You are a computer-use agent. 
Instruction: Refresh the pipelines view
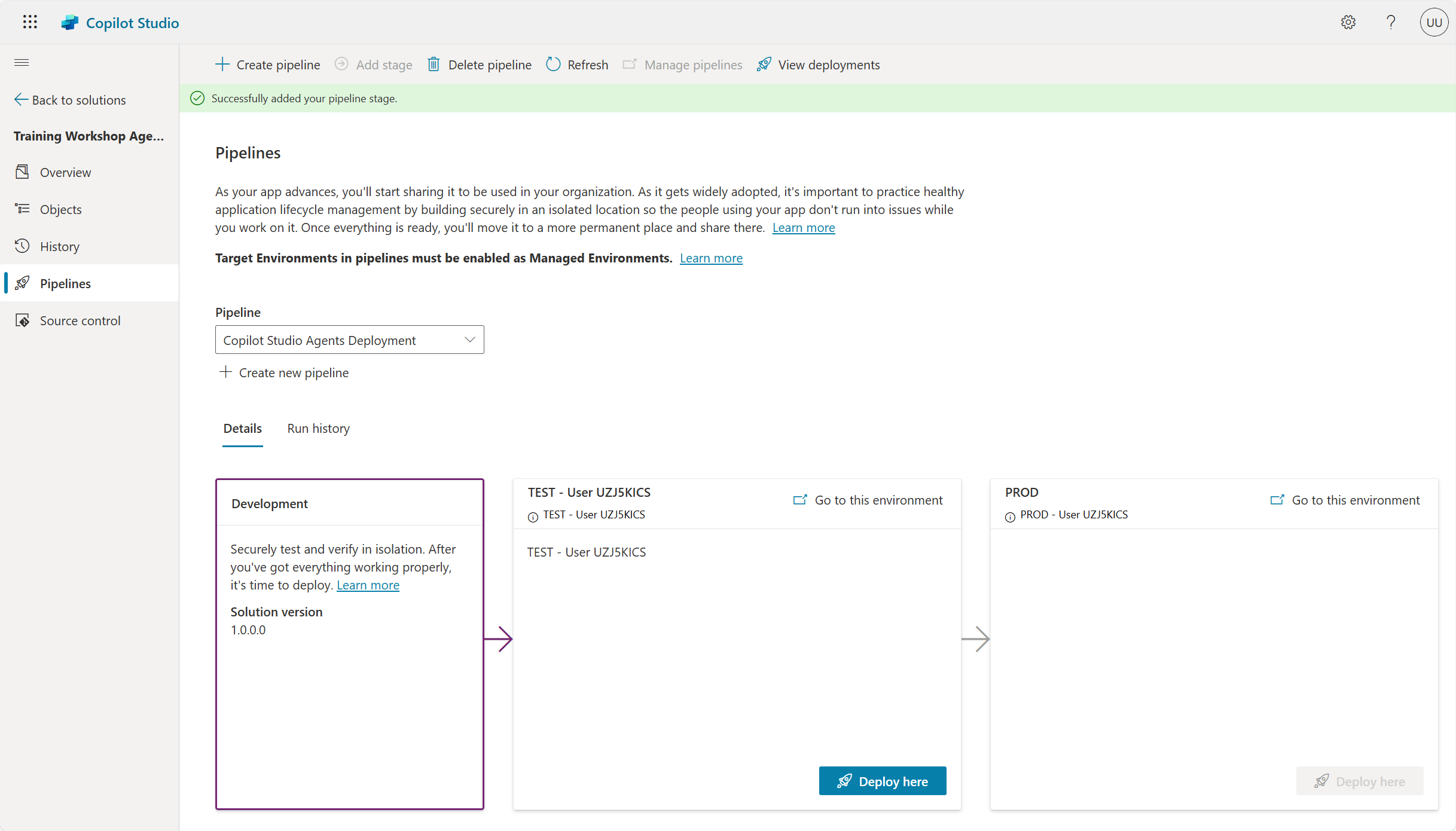(x=576, y=65)
